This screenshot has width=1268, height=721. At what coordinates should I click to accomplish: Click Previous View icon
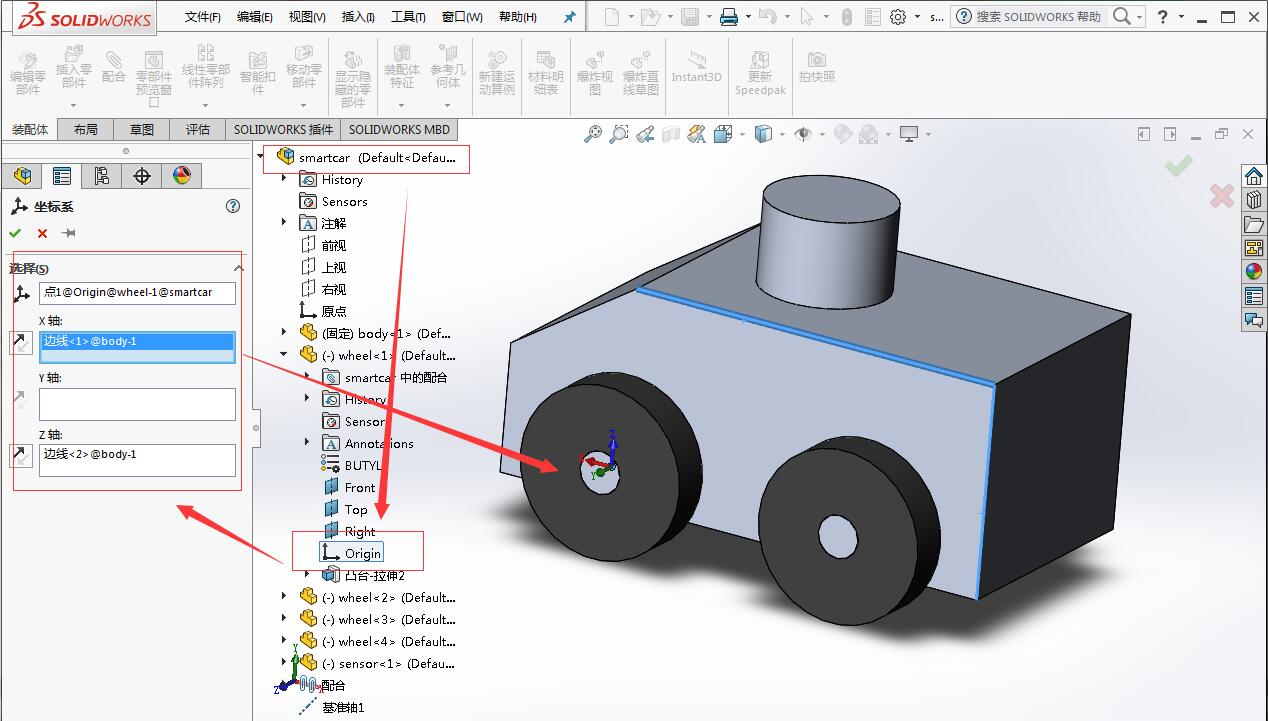pos(645,134)
